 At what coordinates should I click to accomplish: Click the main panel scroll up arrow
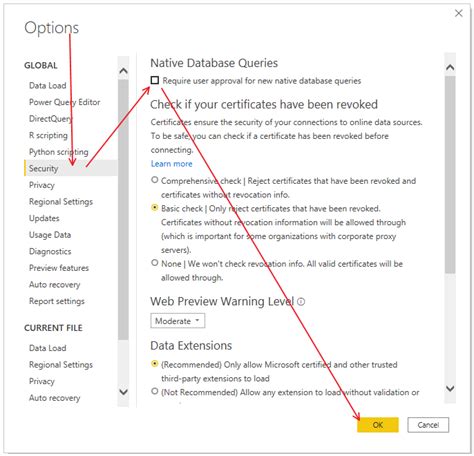pos(450,67)
